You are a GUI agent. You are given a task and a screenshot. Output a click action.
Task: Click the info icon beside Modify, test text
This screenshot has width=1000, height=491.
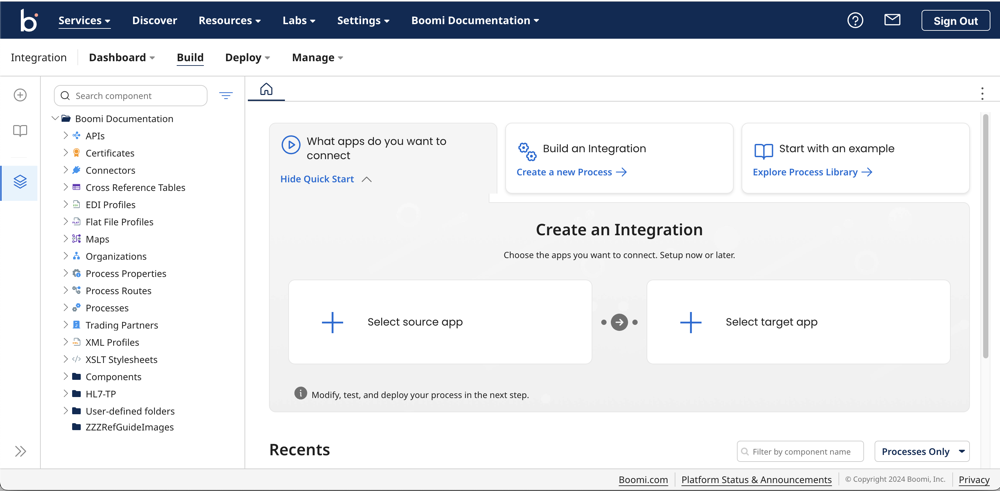(x=300, y=393)
